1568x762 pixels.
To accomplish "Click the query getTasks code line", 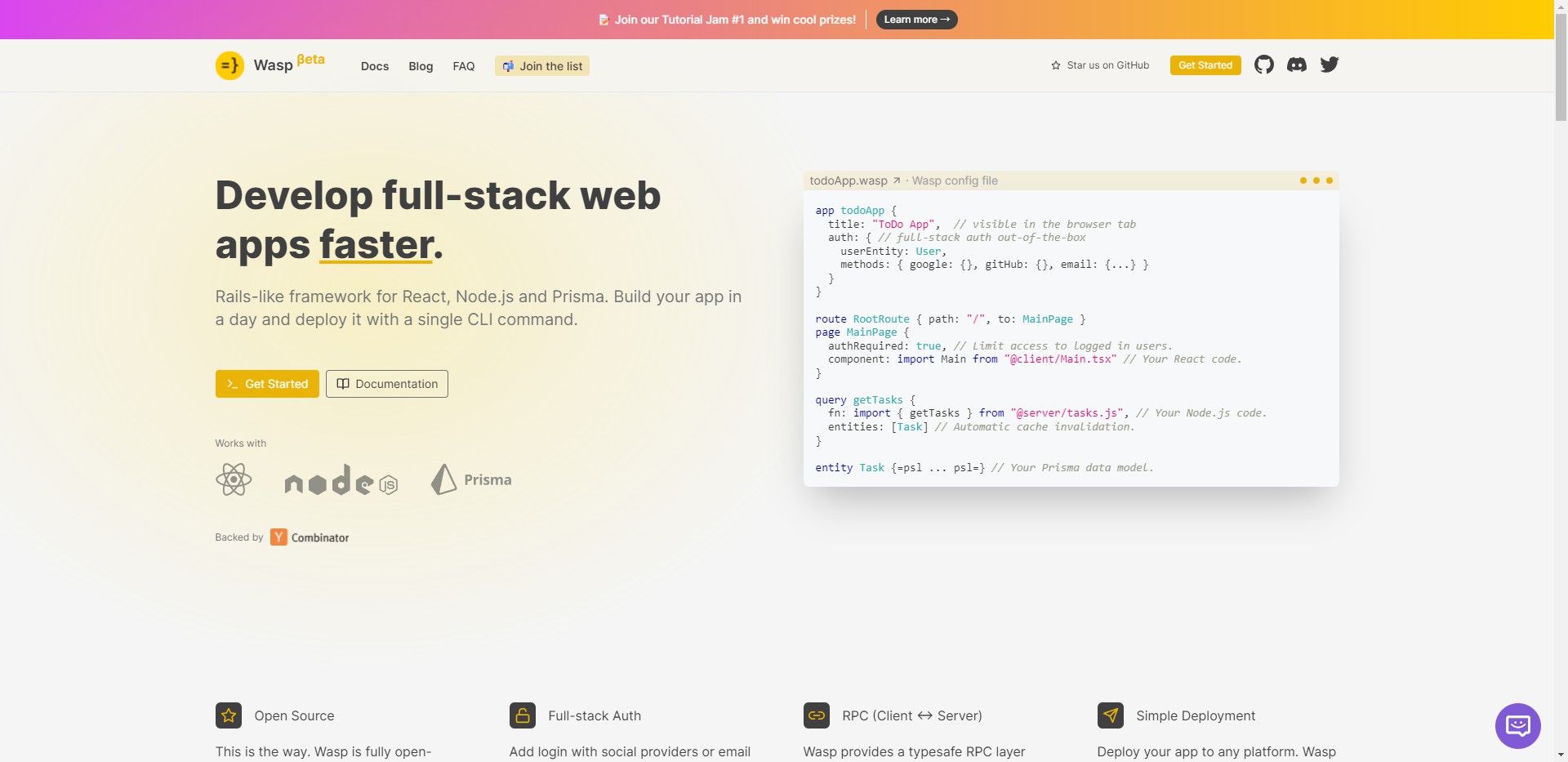I will 866,400.
